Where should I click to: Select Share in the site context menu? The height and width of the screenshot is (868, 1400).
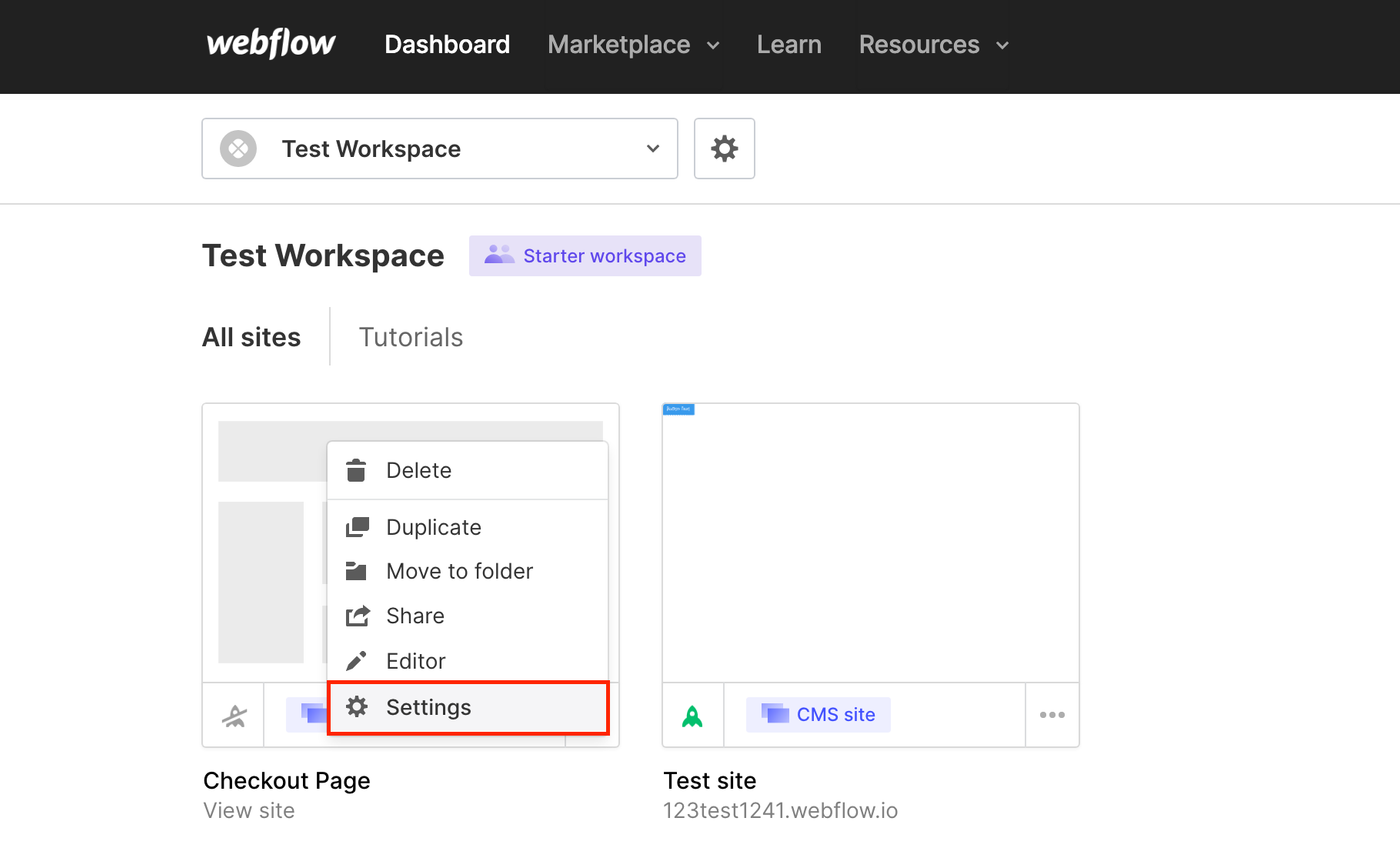467,616
